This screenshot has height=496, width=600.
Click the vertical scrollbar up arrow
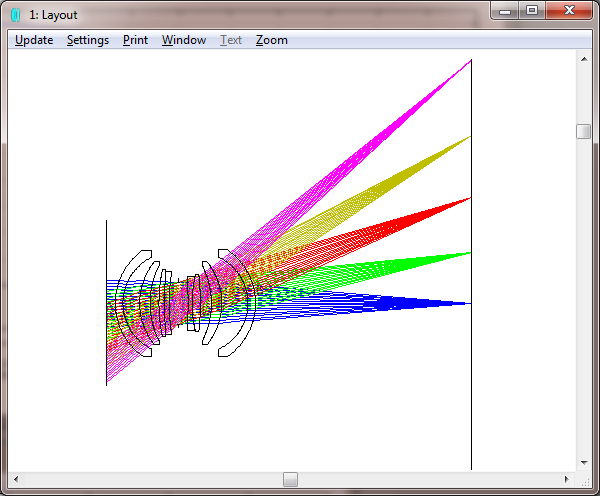pos(584,59)
